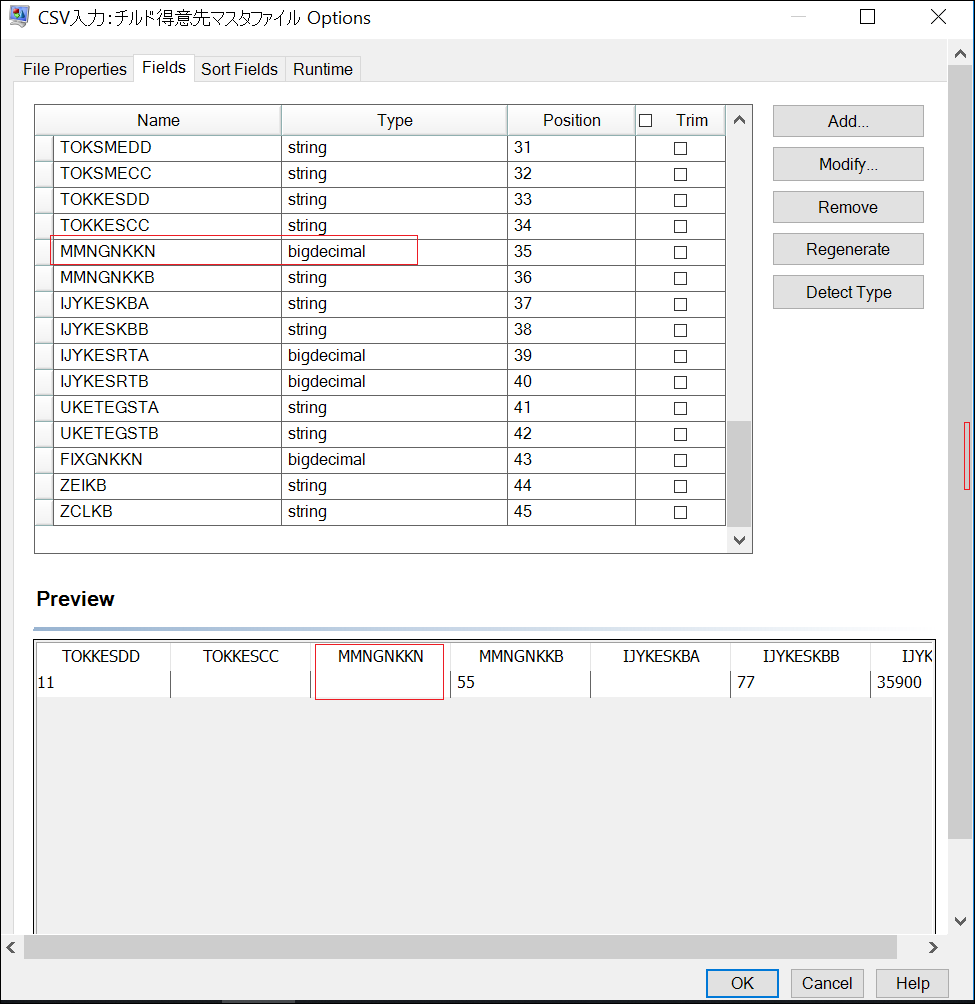Viewport: 975px width, 1004px height.
Task: Click the window scroll down arrow
Action: (x=961, y=922)
